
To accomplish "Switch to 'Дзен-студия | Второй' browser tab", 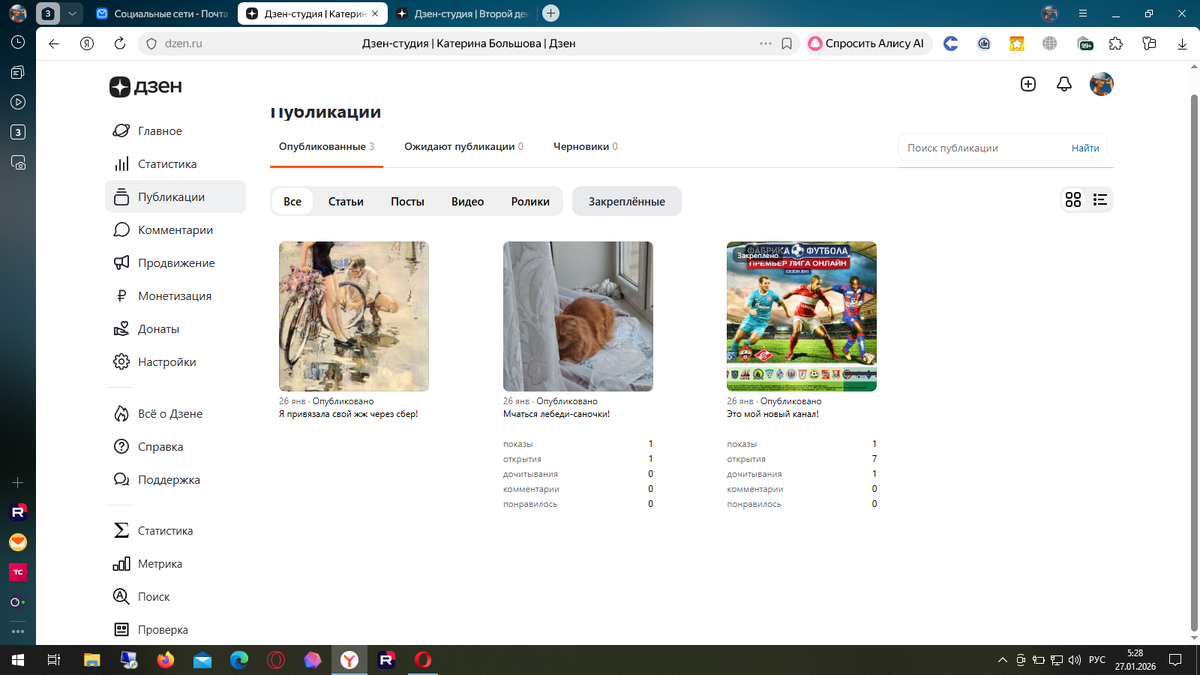I will (x=462, y=14).
